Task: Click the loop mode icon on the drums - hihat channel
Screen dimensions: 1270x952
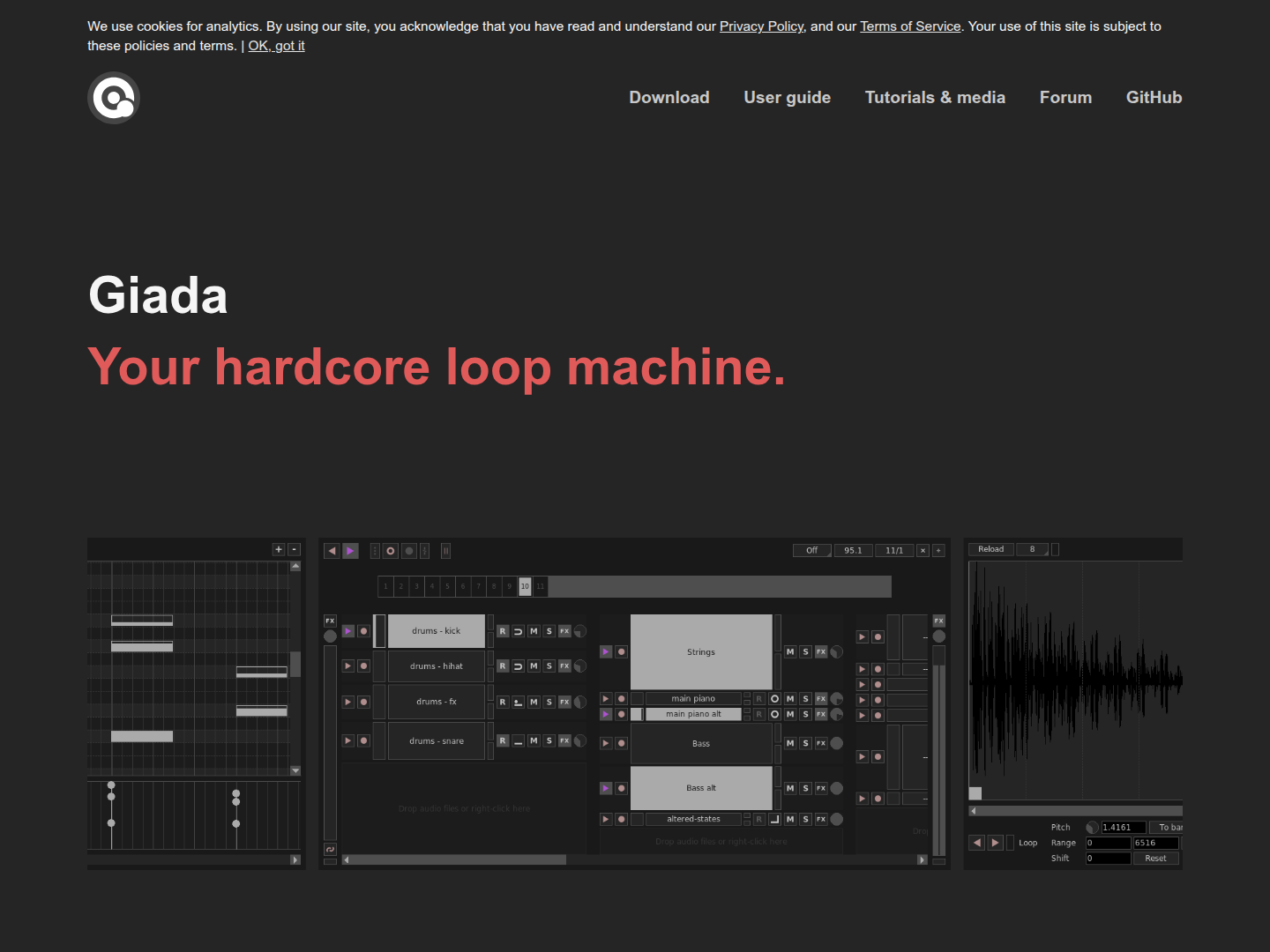Action: pyautogui.click(x=518, y=666)
